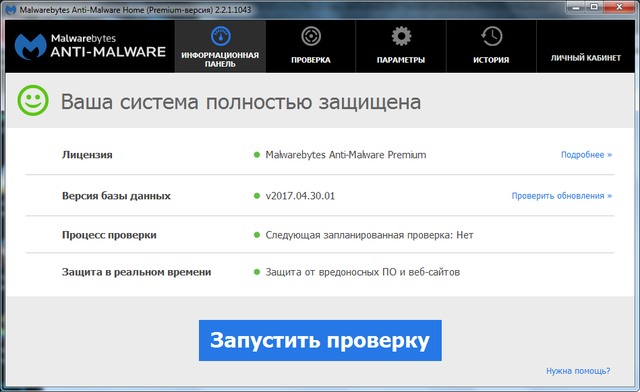Click the window title bar text
Viewport: 640px width, 392px height.
pos(135,10)
